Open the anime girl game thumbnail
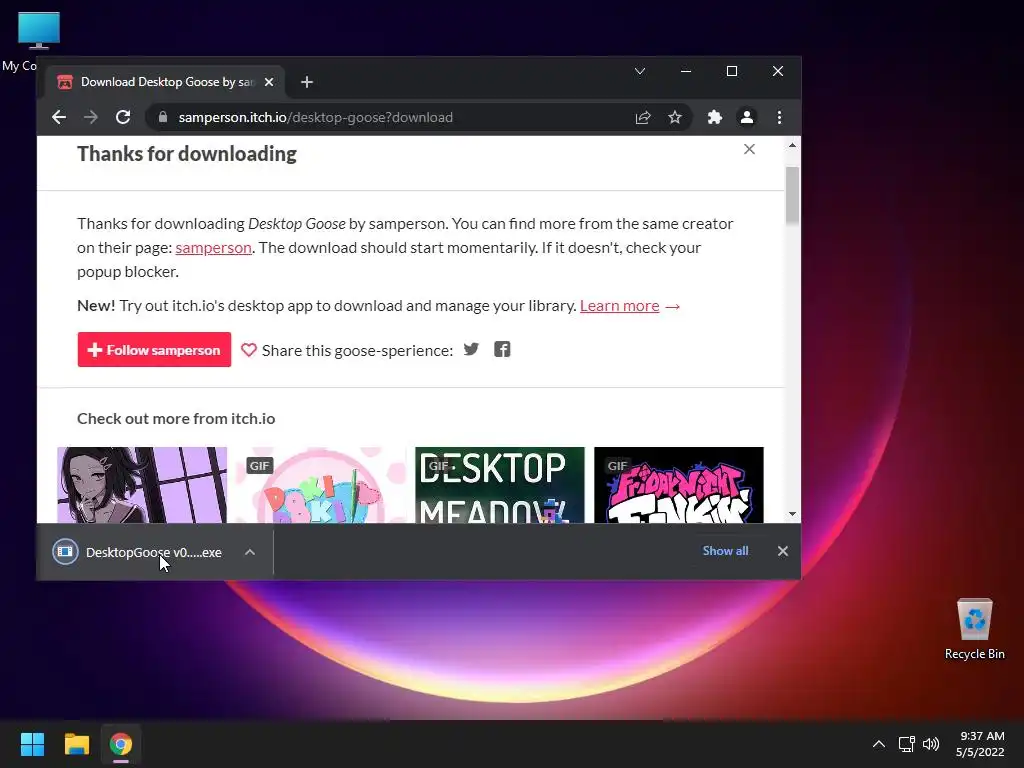 [x=142, y=485]
